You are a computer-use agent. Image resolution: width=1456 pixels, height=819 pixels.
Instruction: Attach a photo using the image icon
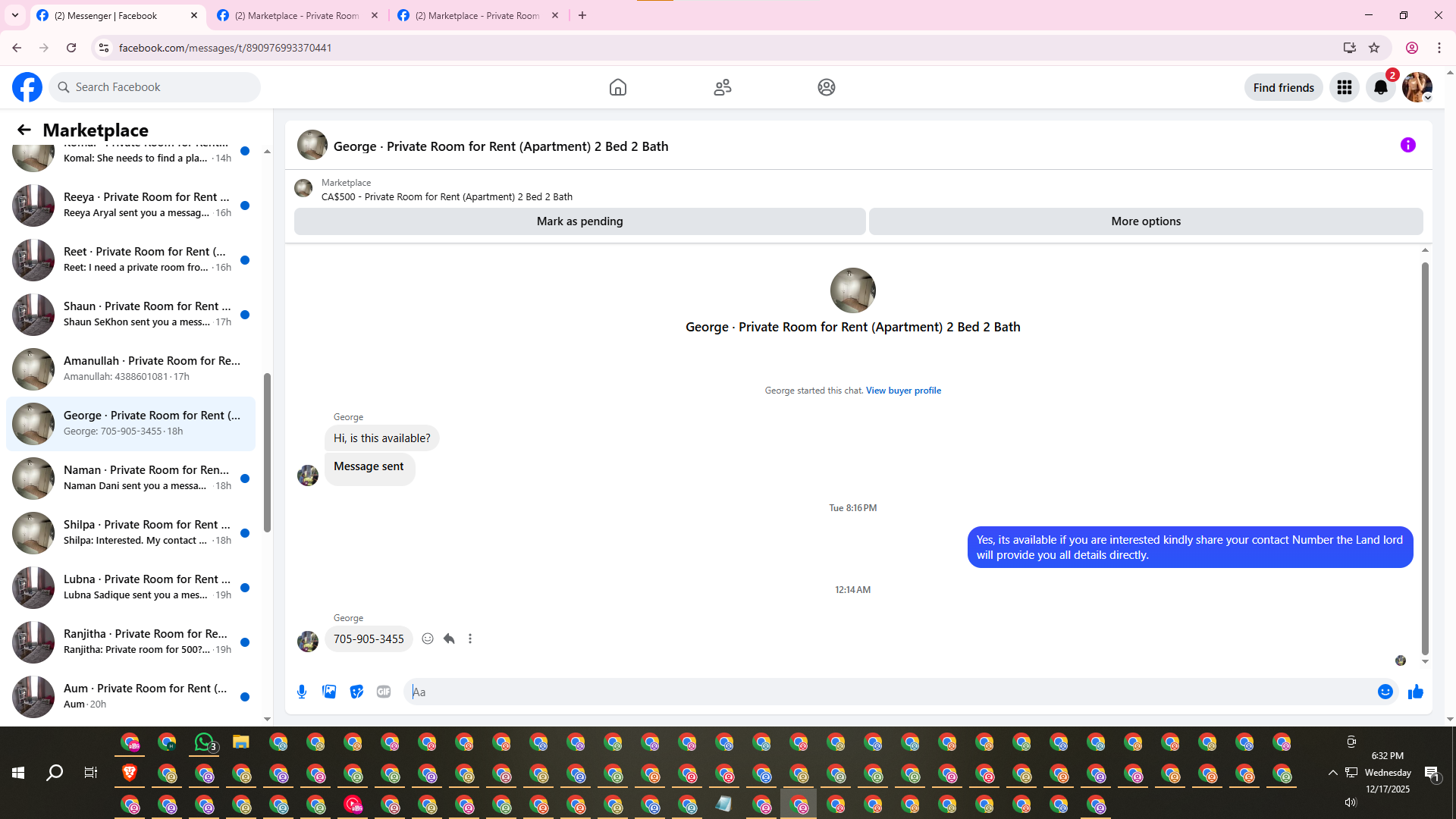[329, 692]
